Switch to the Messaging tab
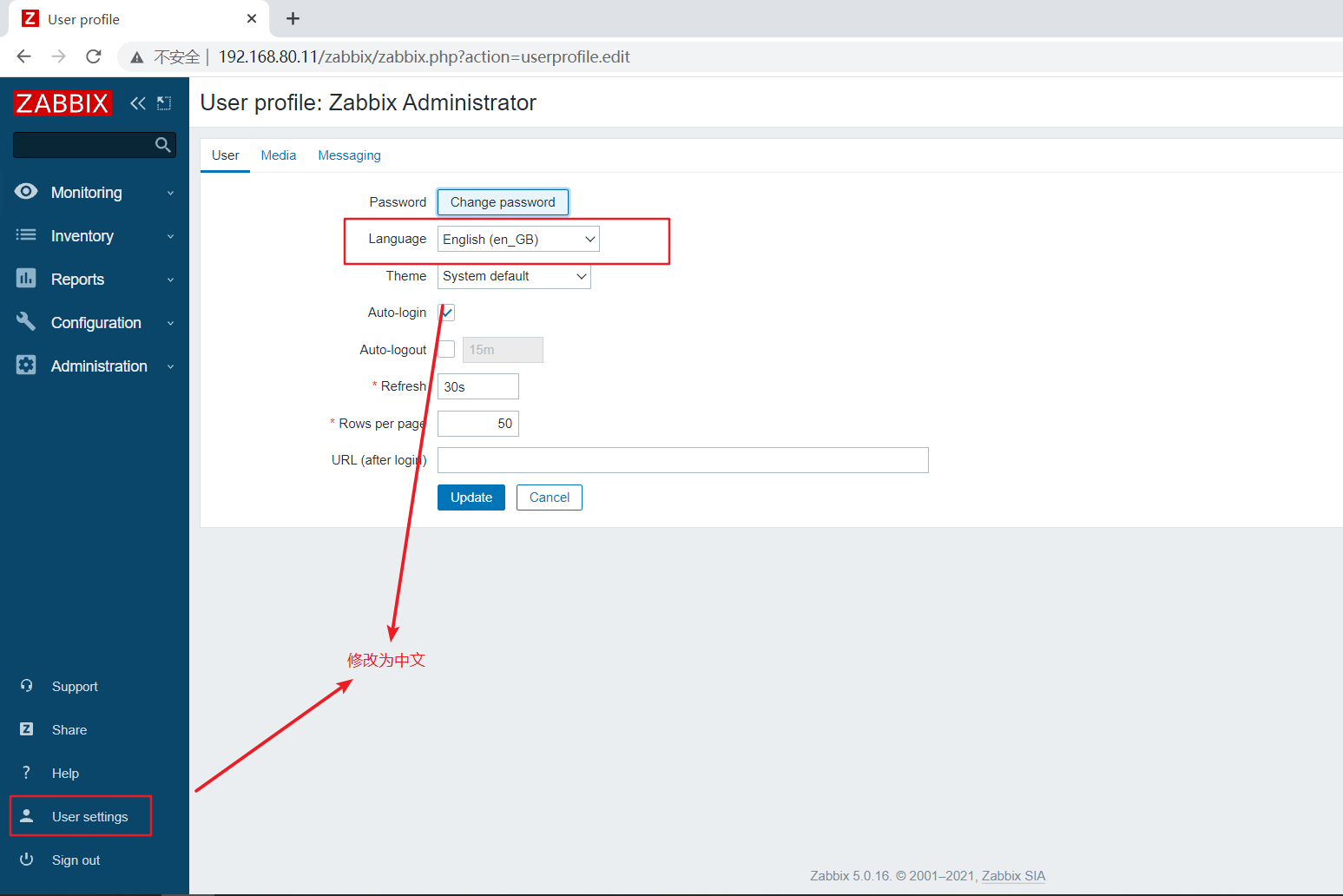This screenshot has height=896, width=1343. (x=349, y=155)
